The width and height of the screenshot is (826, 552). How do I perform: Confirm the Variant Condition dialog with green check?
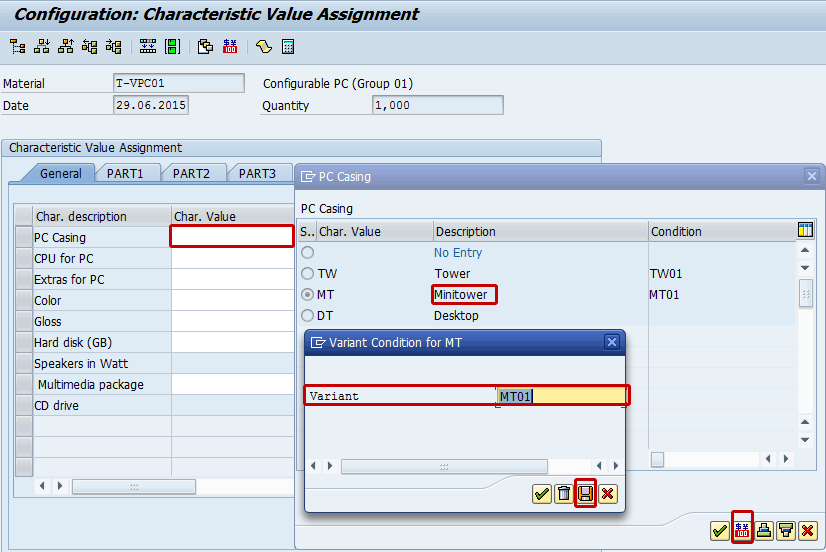[x=542, y=494]
